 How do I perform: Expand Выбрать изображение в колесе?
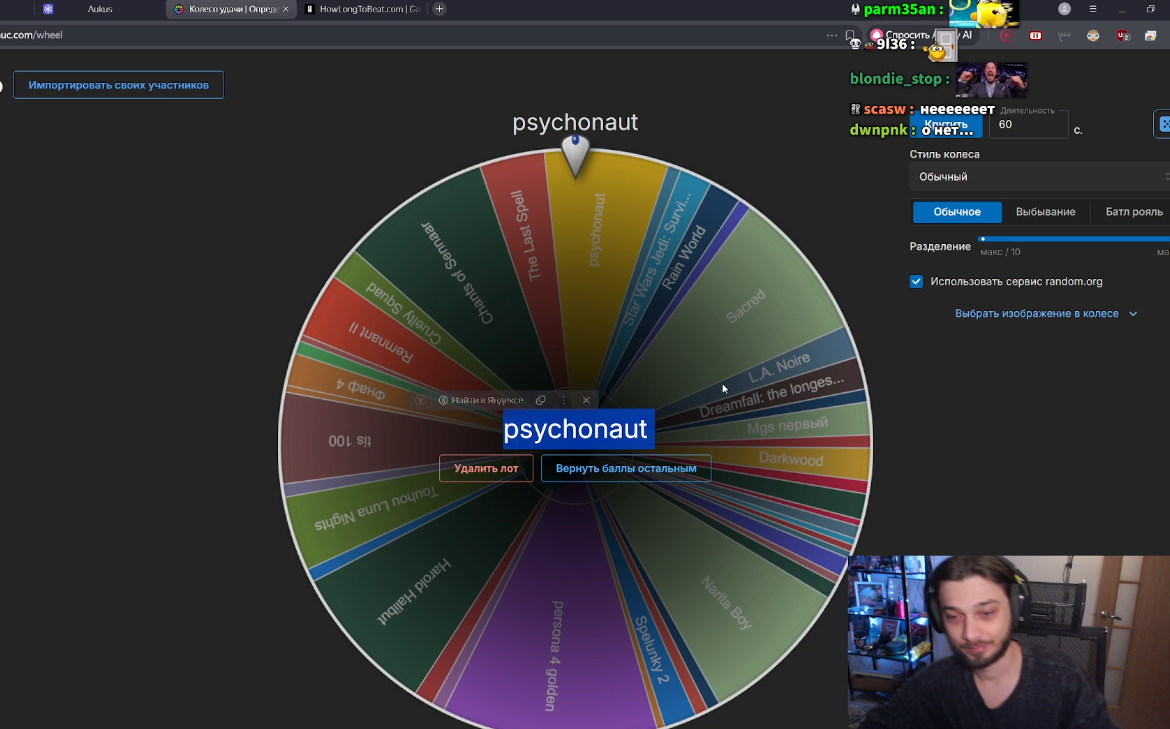tap(1045, 313)
